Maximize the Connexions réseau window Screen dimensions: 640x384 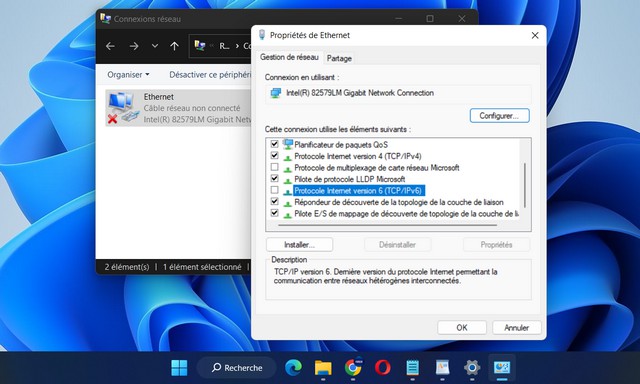point(430,19)
